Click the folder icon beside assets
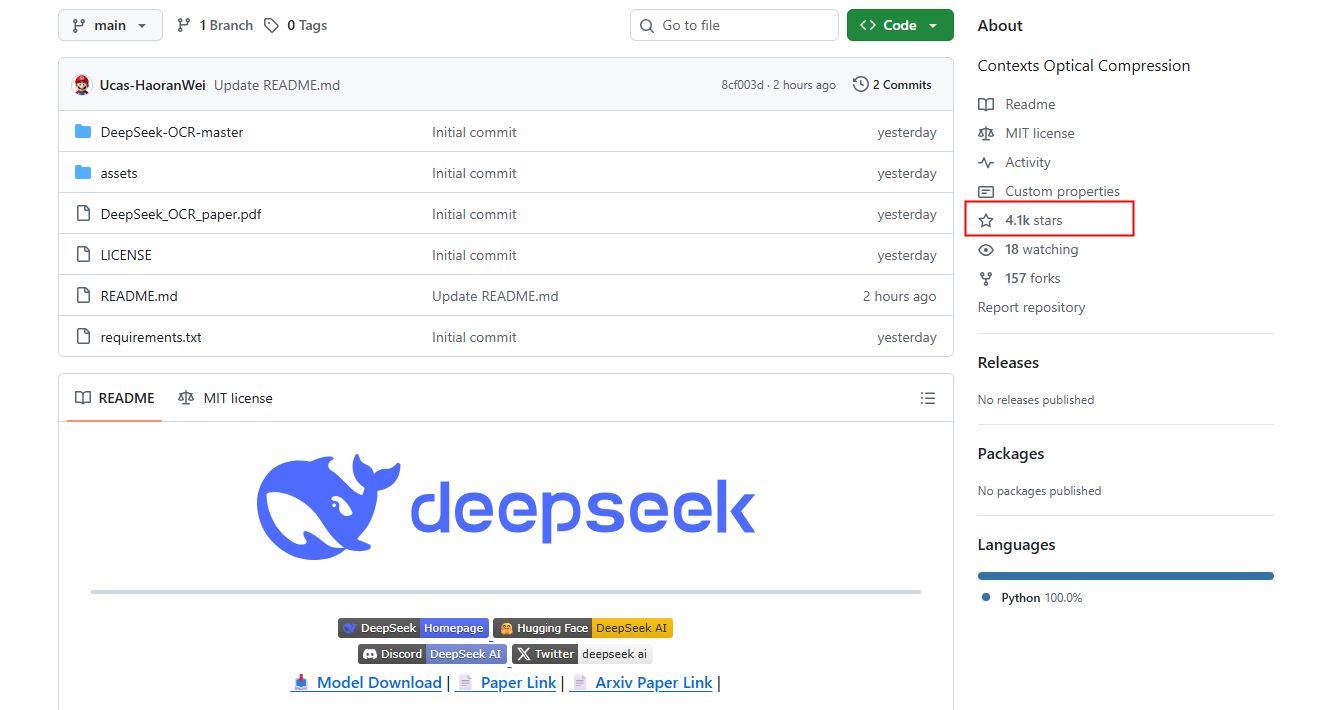This screenshot has height=710, width=1344. pyautogui.click(x=83, y=173)
